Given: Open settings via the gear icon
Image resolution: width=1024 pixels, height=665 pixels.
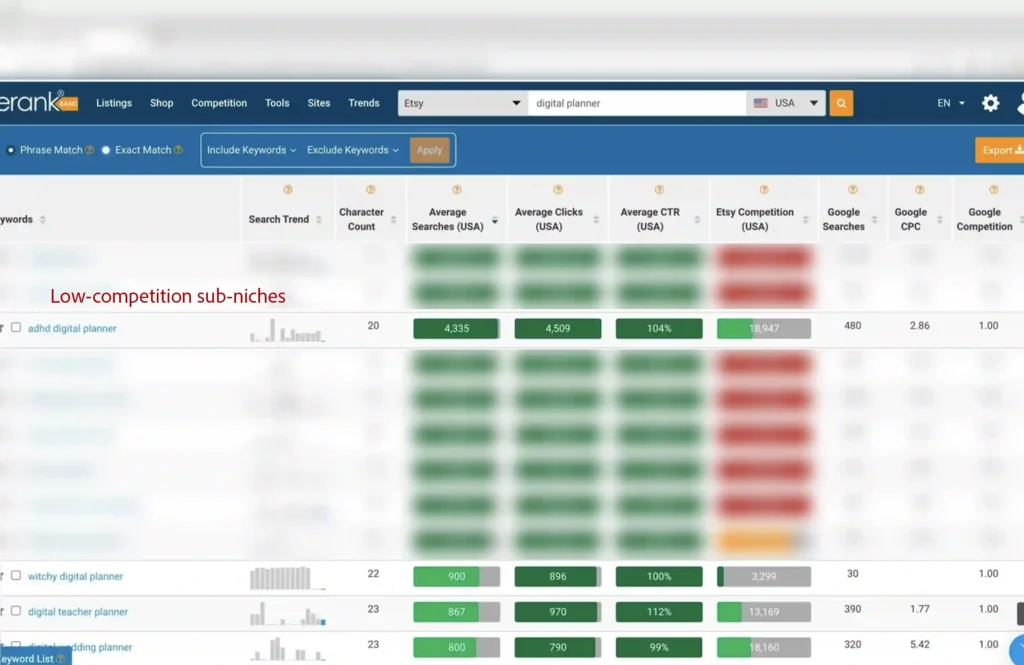Looking at the screenshot, I should coord(990,103).
